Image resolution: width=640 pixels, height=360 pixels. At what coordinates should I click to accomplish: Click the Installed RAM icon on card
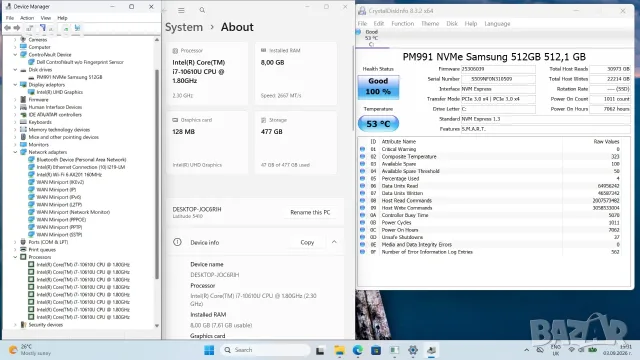(x=264, y=50)
